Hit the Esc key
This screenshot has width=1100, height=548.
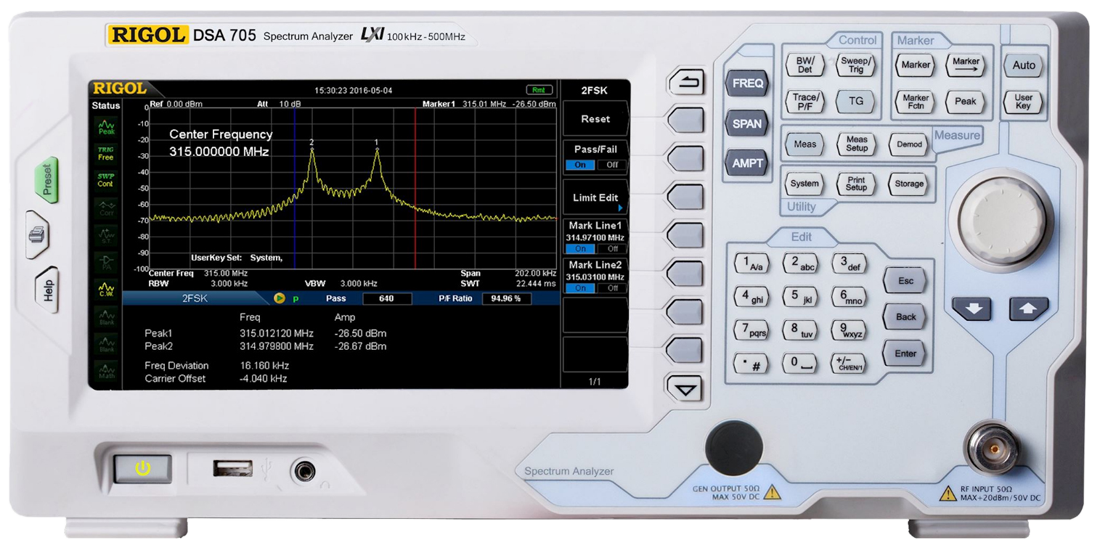coord(906,281)
